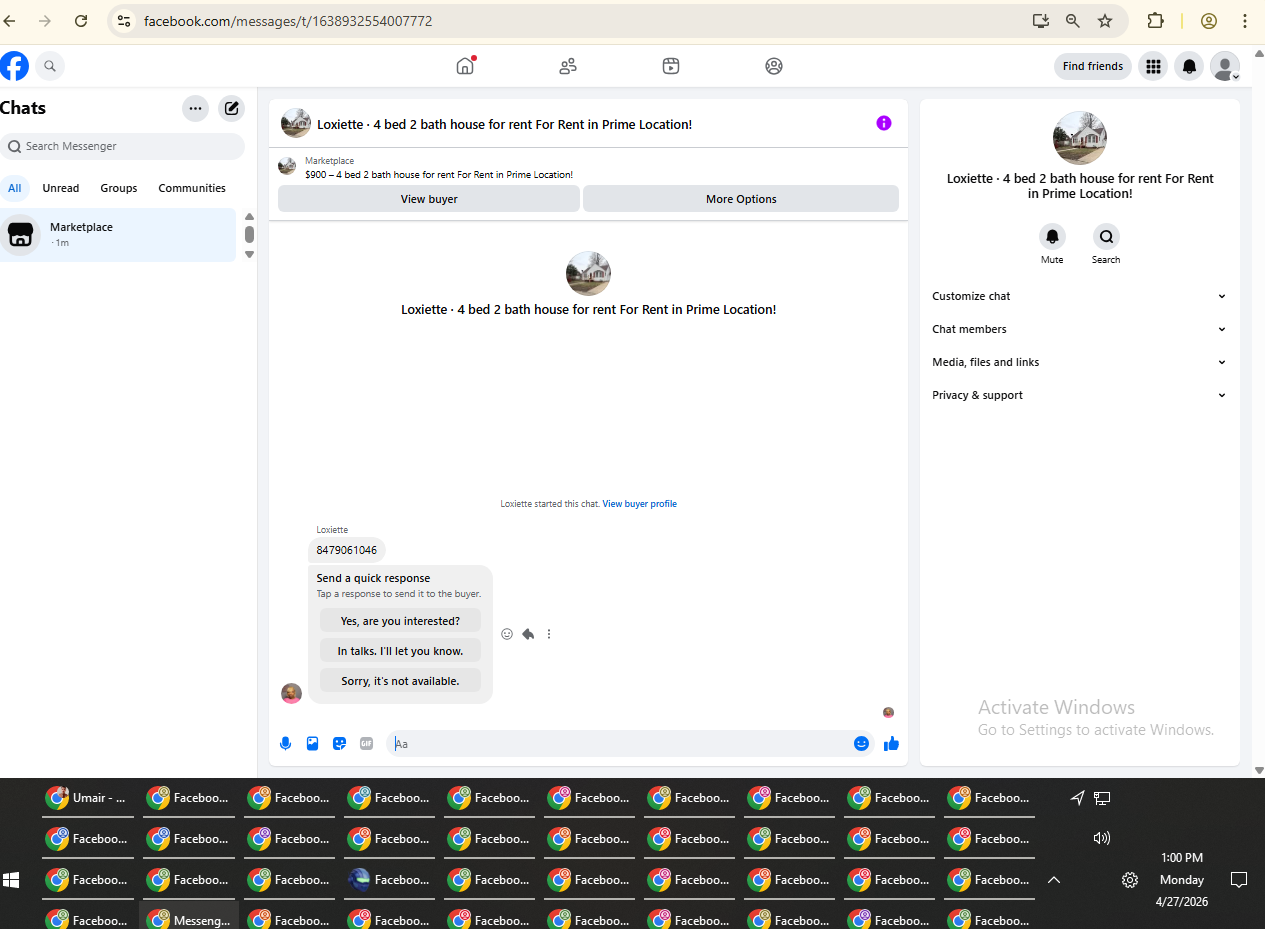1265x929 pixels.
Task: Mute the conversation with bell icon
Action: 1052,237
